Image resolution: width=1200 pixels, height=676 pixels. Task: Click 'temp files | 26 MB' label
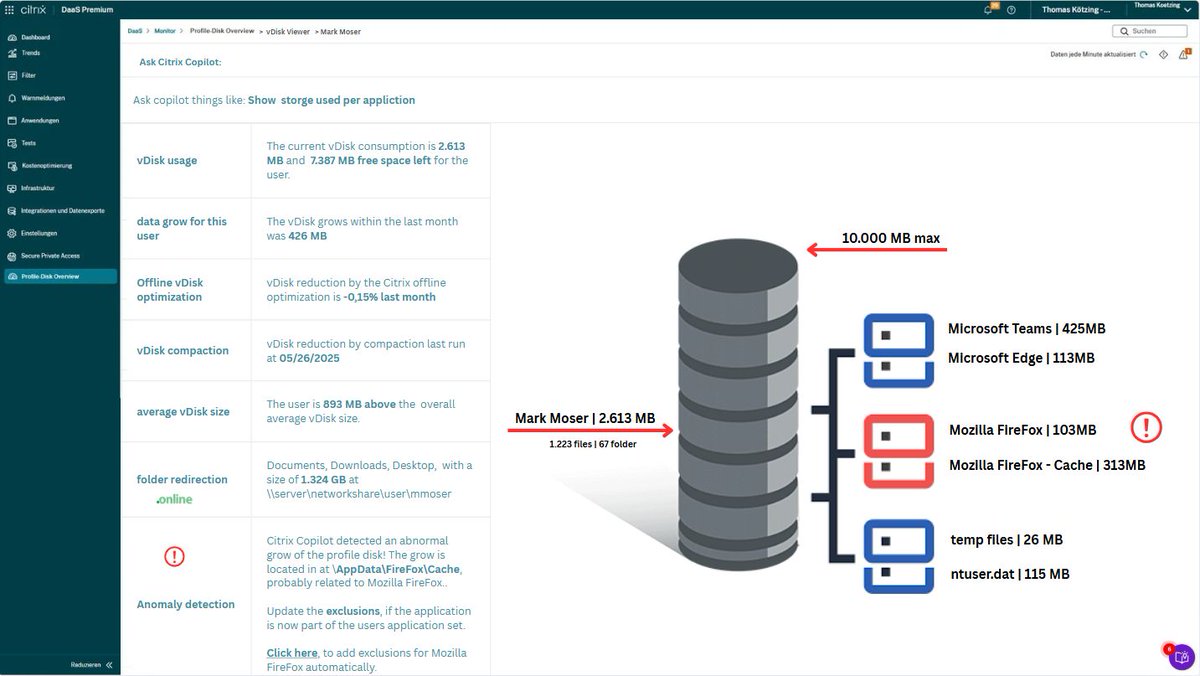pyautogui.click(x=1007, y=540)
